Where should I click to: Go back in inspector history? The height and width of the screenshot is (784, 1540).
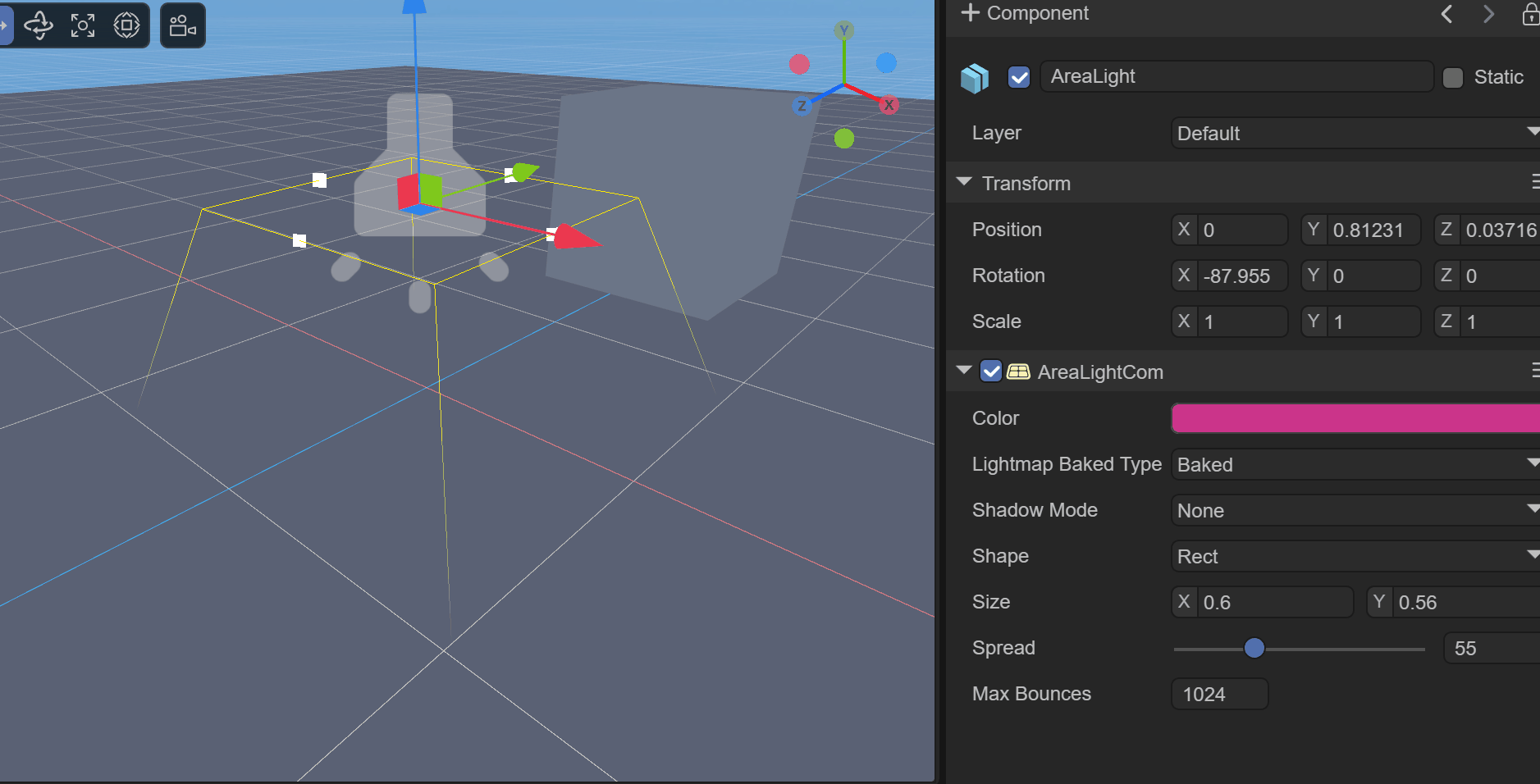1447,14
